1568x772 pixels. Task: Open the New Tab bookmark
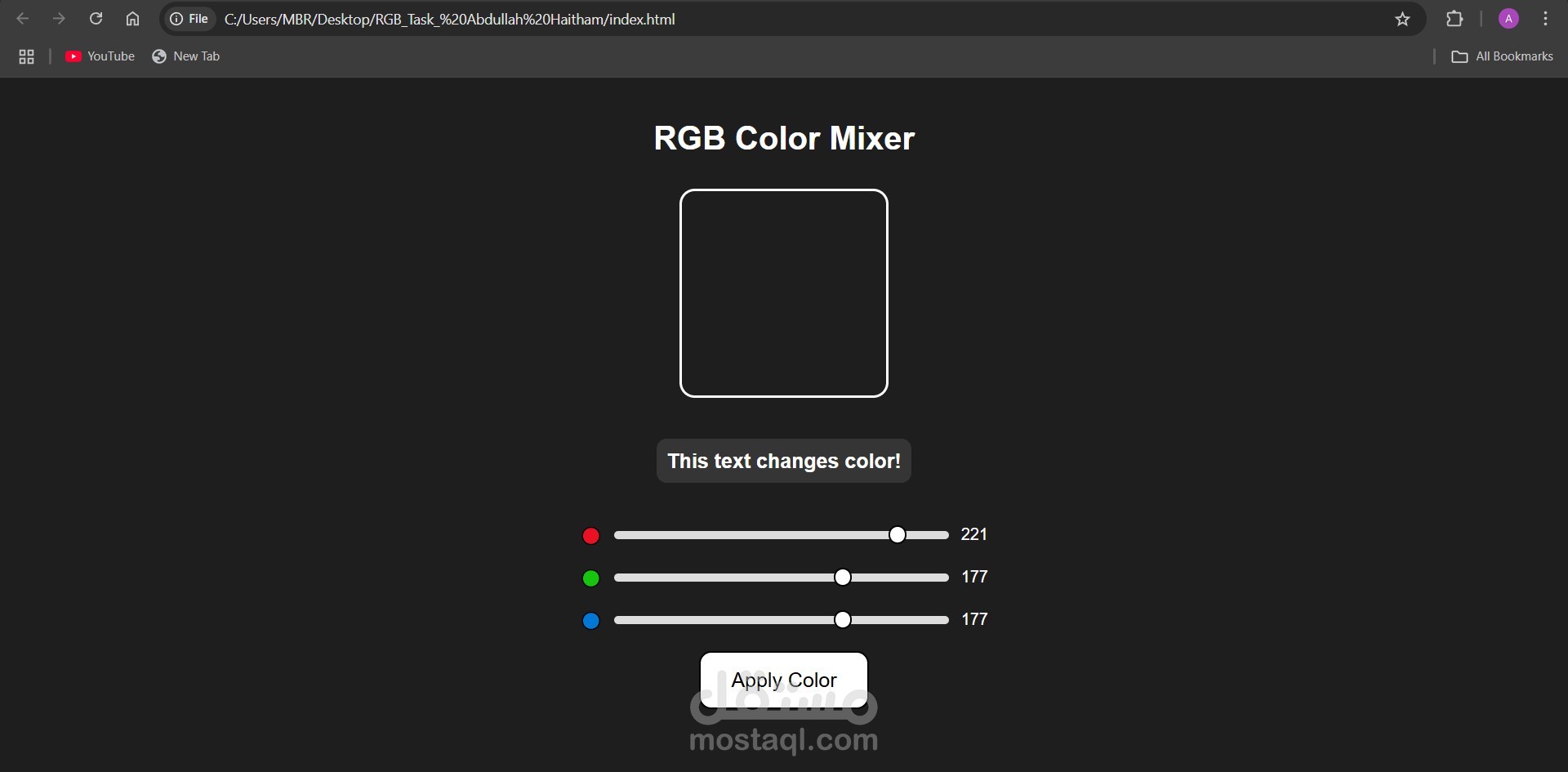pyautogui.click(x=186, y=56)
